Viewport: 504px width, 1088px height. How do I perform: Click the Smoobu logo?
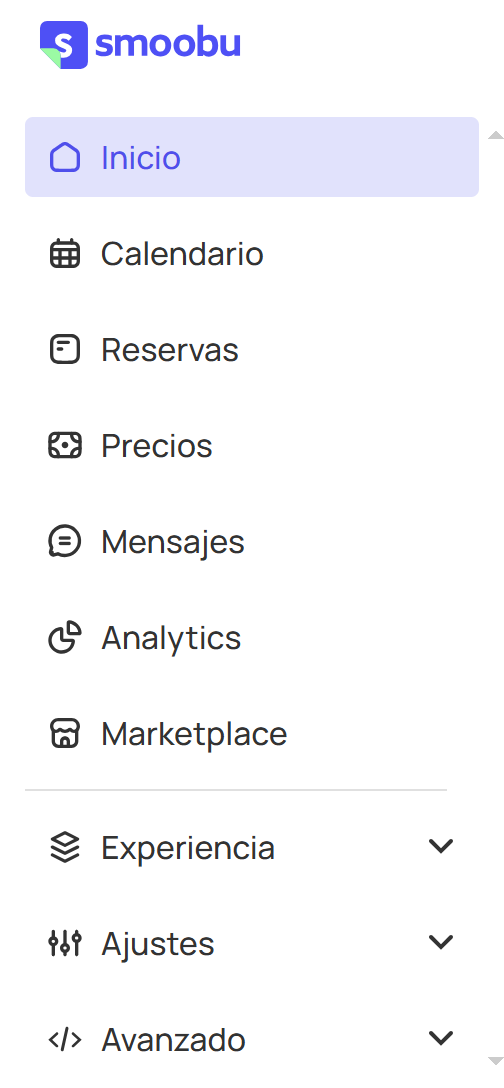tap(140, 45)
